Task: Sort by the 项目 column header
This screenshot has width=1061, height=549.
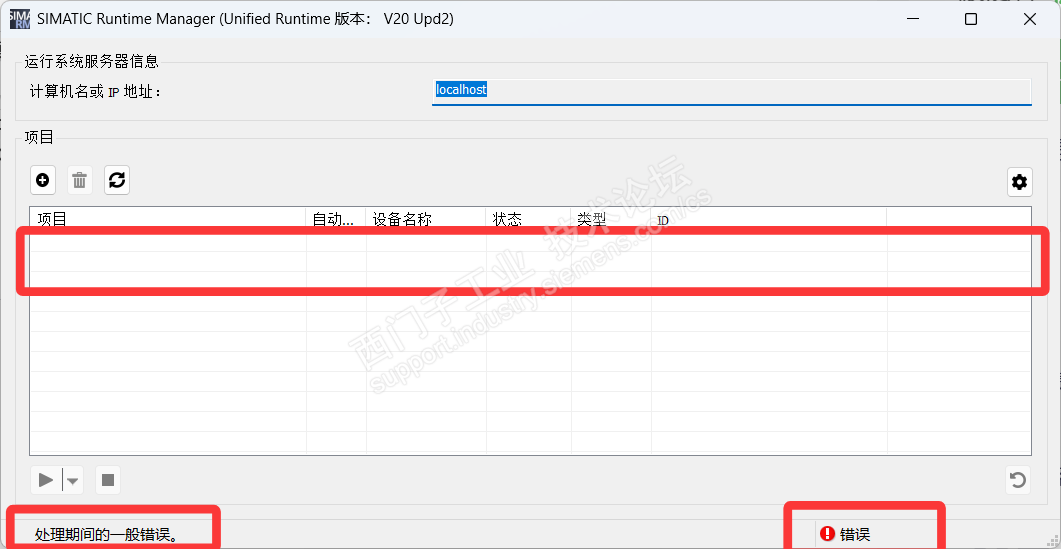Action: point(168,219)
